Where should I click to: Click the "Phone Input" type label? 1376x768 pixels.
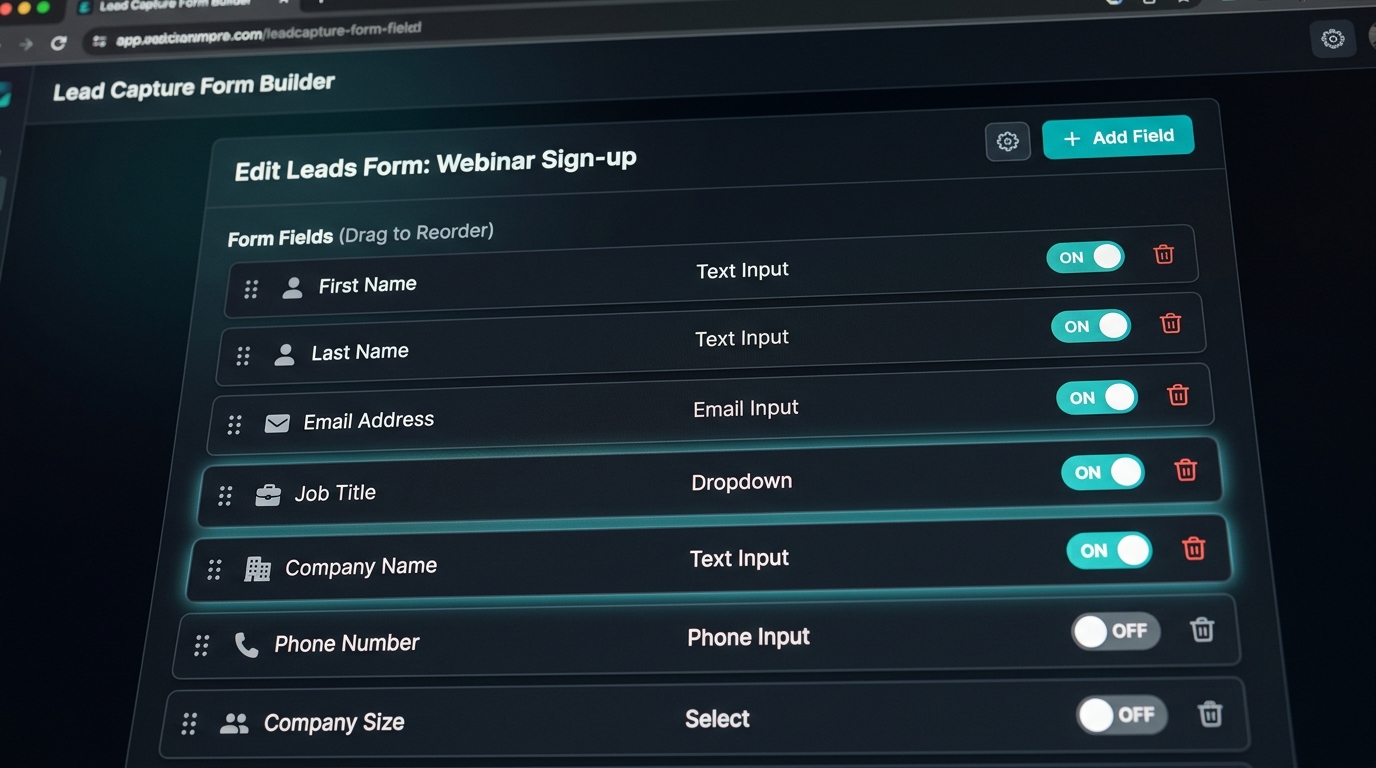tap(749, 637)
